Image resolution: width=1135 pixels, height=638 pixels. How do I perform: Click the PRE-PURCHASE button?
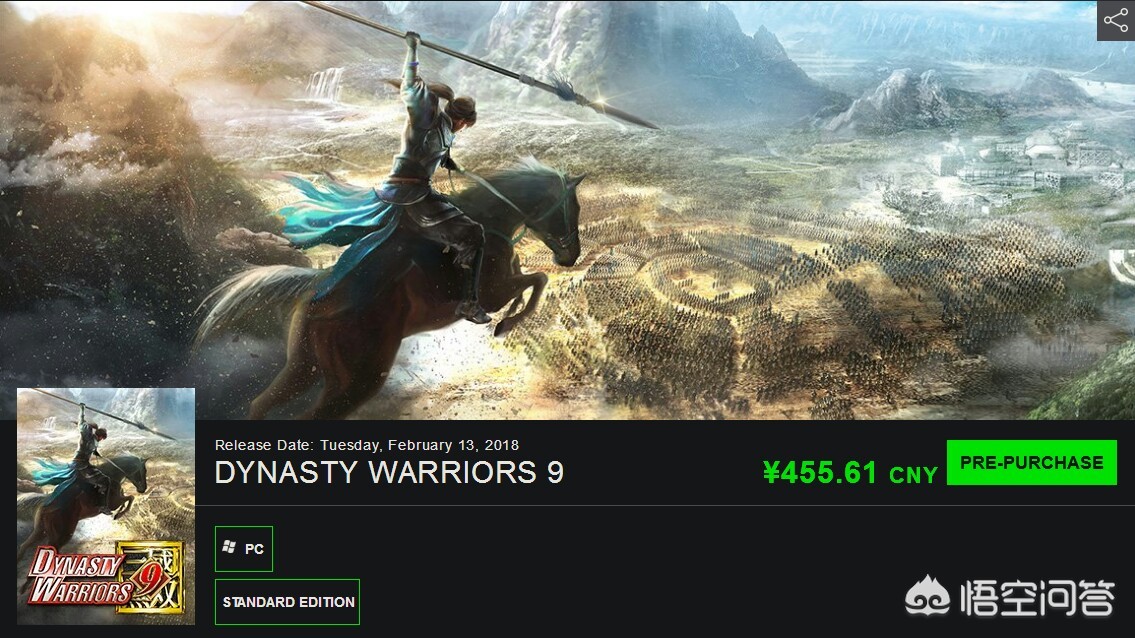[1031, 462]
